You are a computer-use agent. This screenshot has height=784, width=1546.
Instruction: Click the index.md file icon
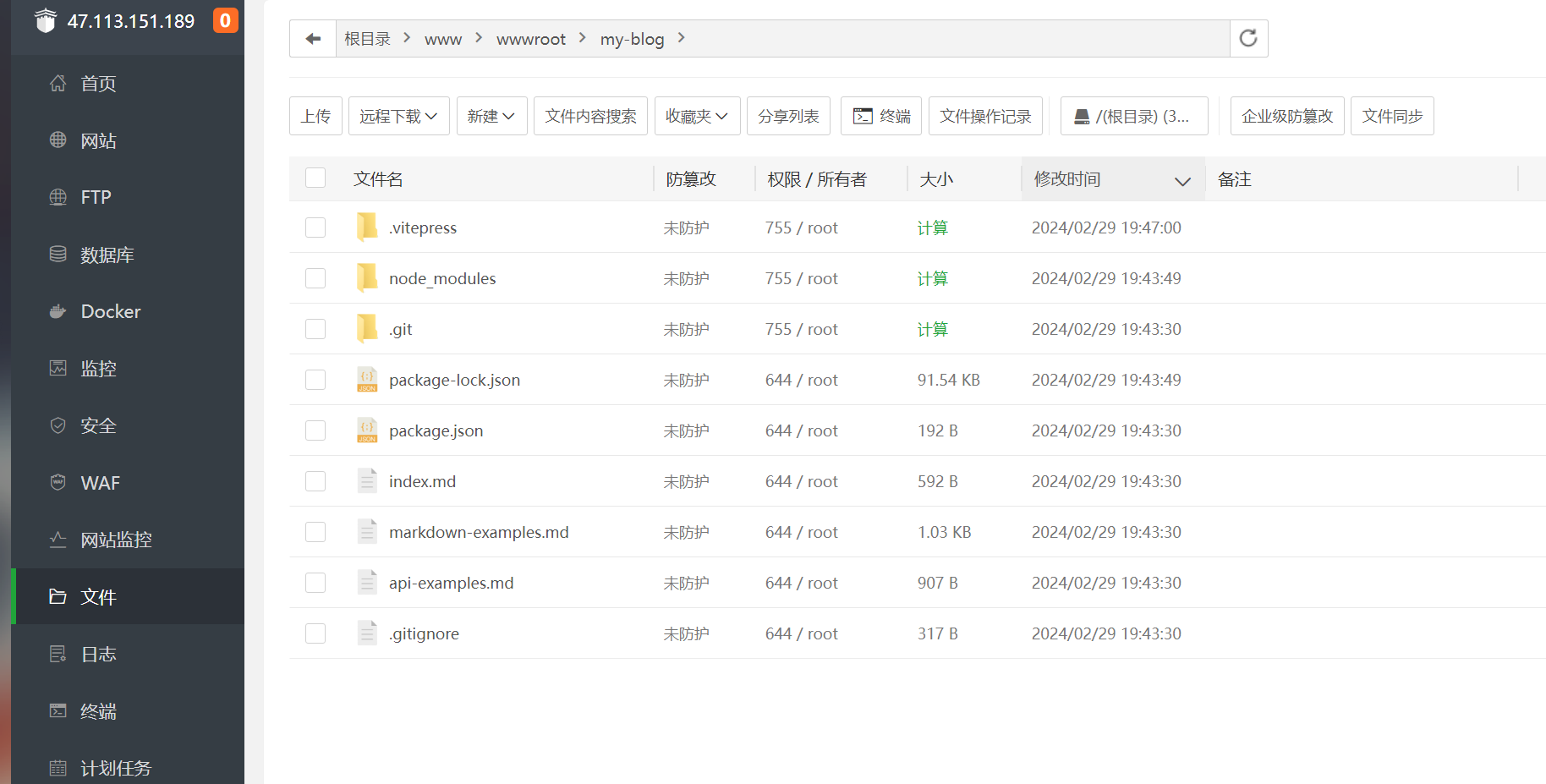coord(367,481)
